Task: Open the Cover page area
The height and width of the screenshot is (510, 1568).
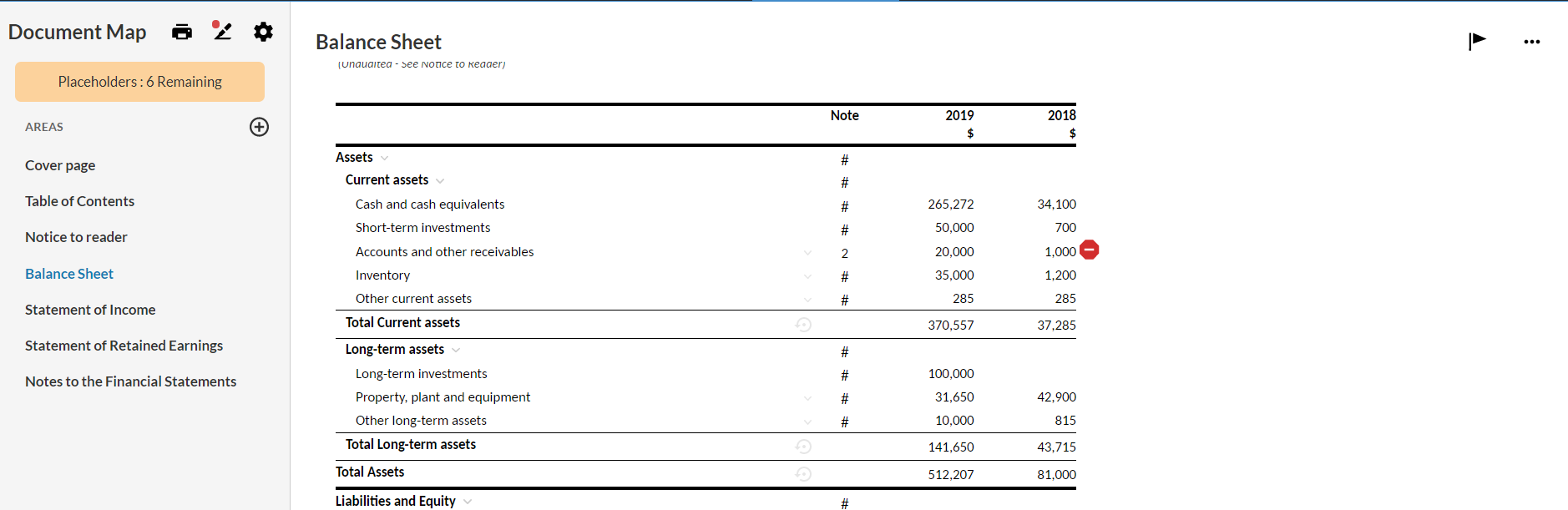Action: 60,165
